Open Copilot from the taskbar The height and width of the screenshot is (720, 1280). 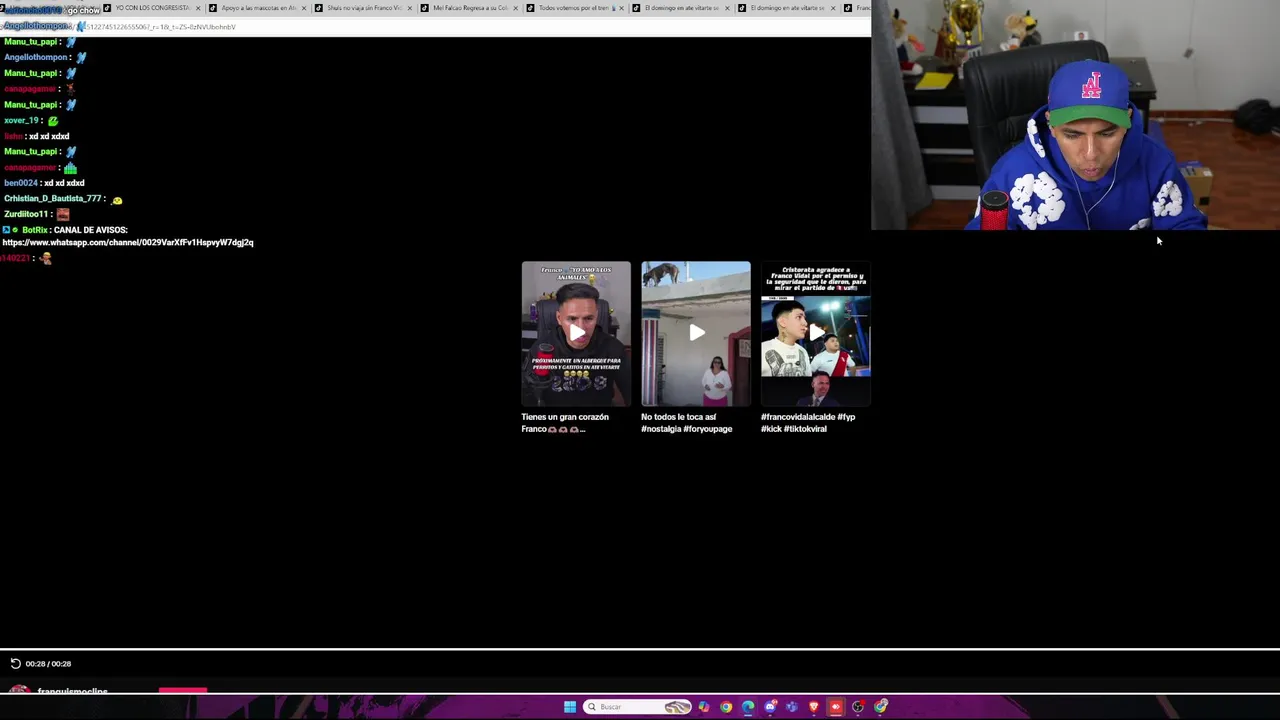(704, 707)
